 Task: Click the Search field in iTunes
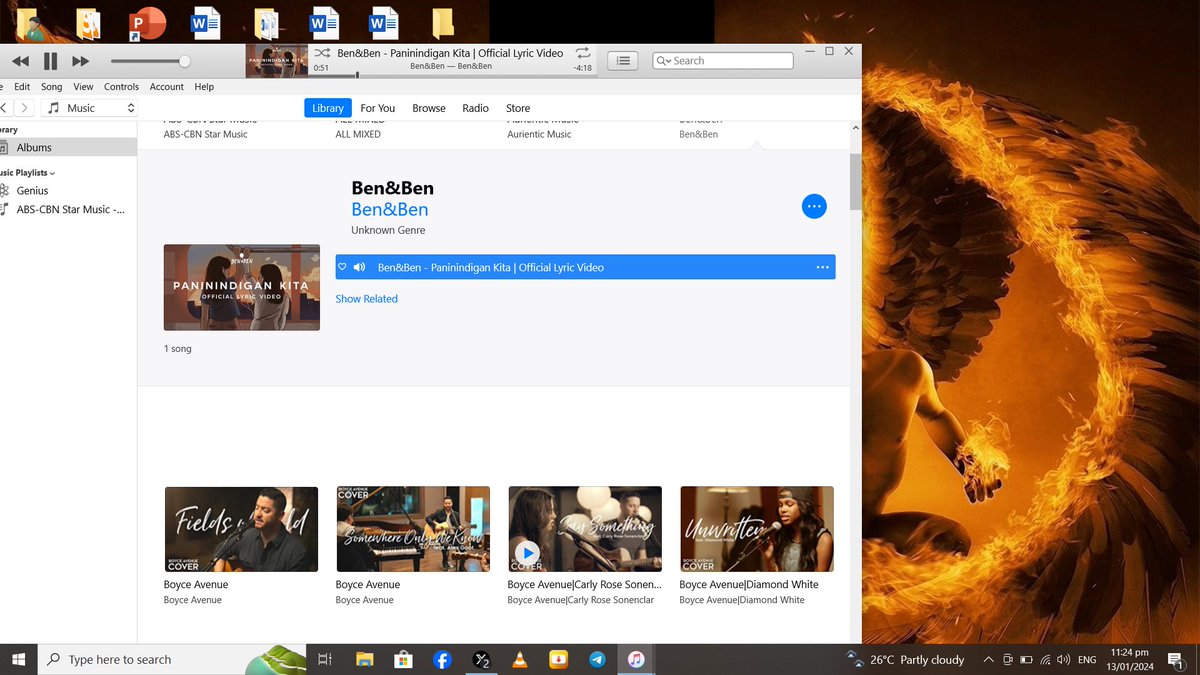pyautogui.click(x=723, y=61)
